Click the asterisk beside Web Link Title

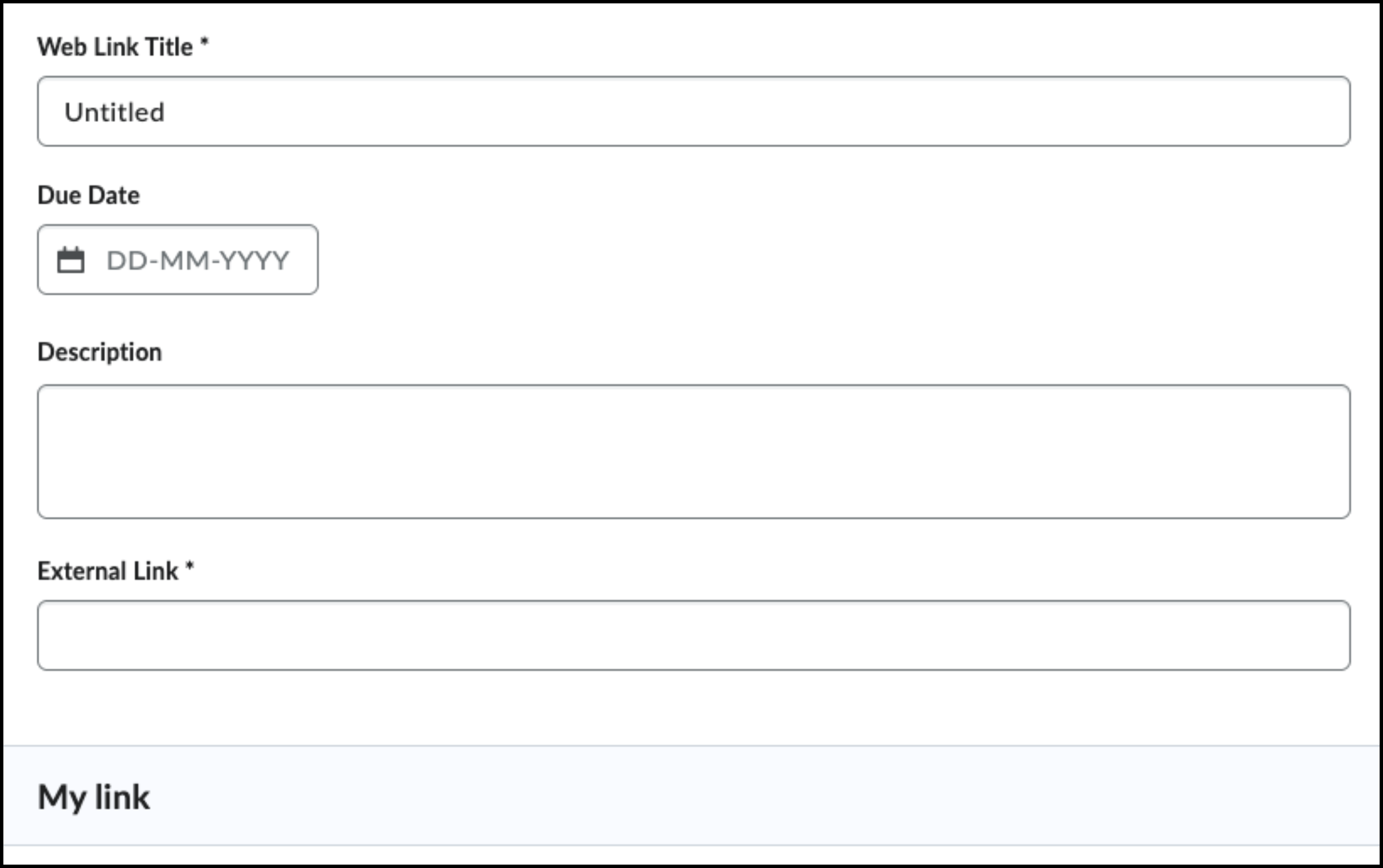(204, 44)
